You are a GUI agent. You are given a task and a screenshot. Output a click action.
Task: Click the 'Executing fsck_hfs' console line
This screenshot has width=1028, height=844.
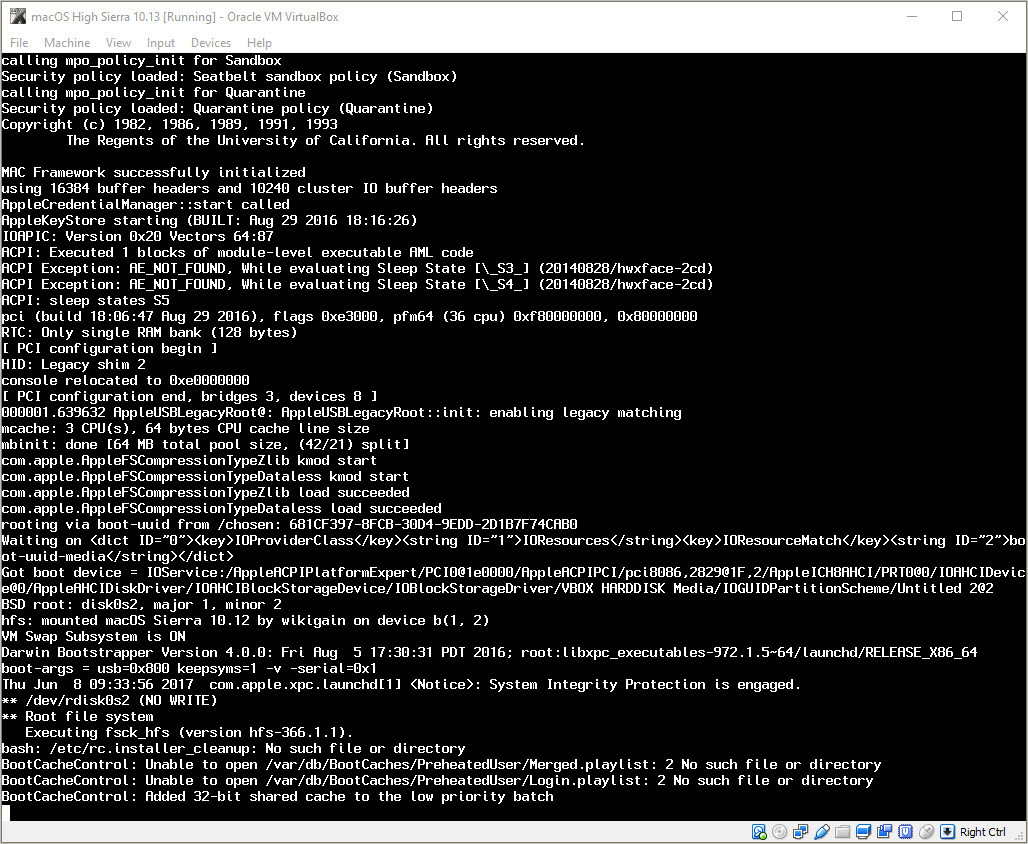point(189,733)
